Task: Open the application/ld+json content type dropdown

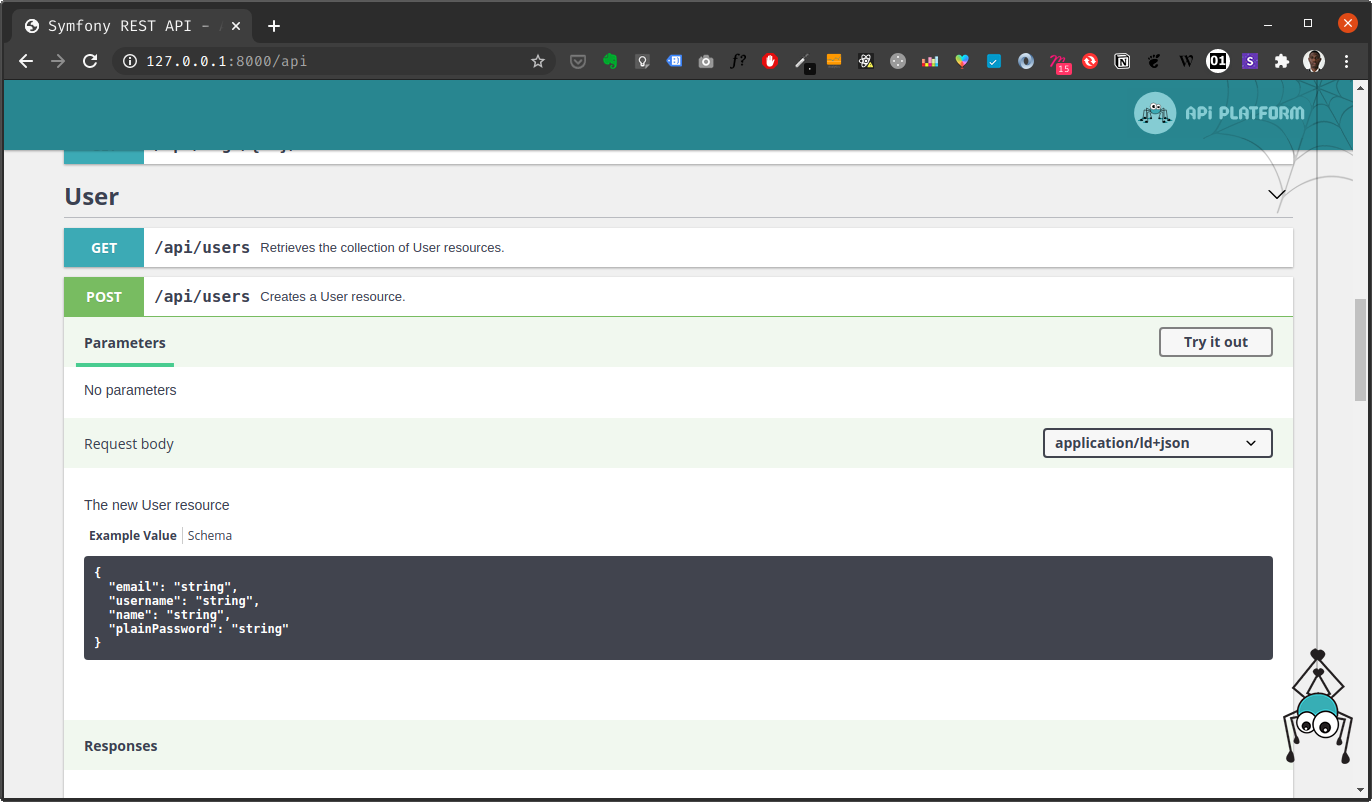Action: click(1157, 443)
